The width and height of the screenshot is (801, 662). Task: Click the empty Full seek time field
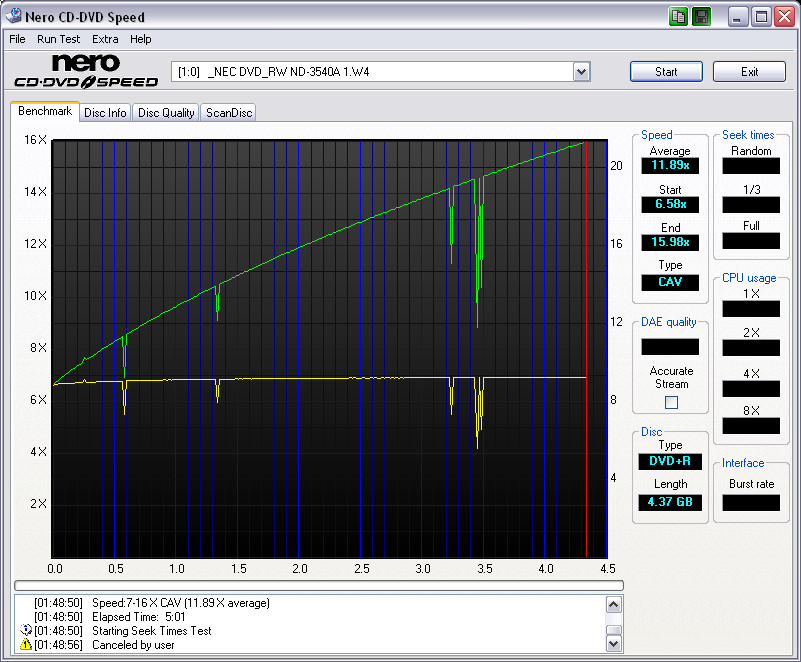tap(751, 241)
